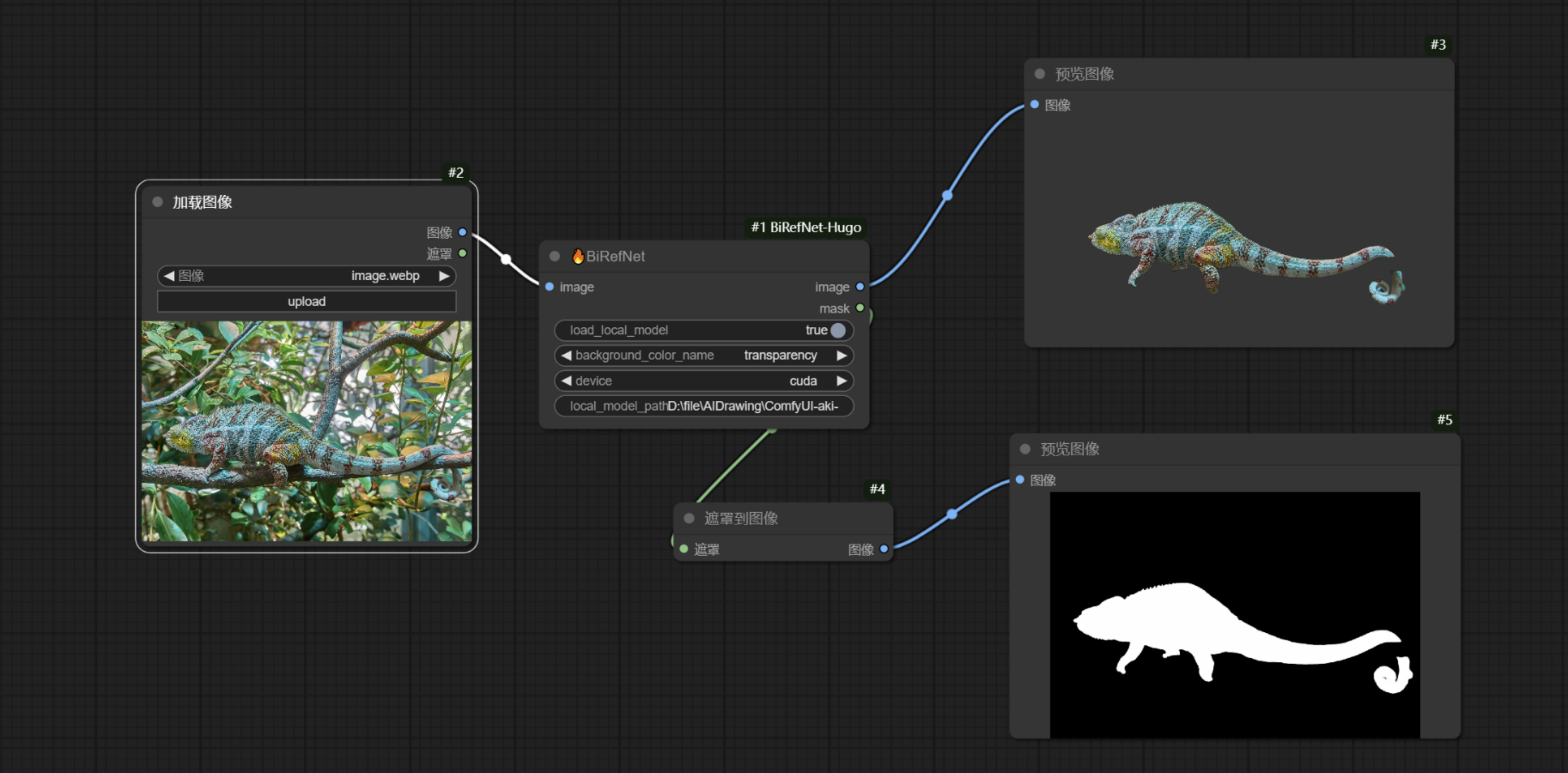Edit the local_model_path text field
Screen dimensions: 1568x773
coord(704,406)
